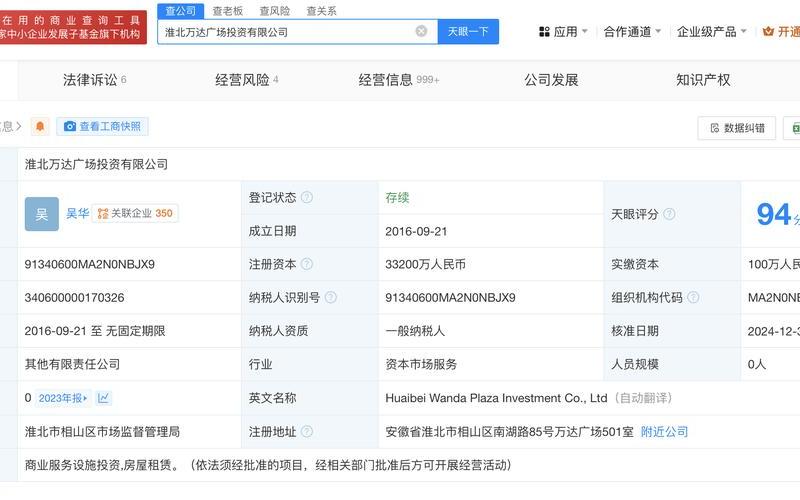Image resolution: width=800 pixels, height=500 pixels.
Task: Click the 存续 status value
Action: click(397, 197)
